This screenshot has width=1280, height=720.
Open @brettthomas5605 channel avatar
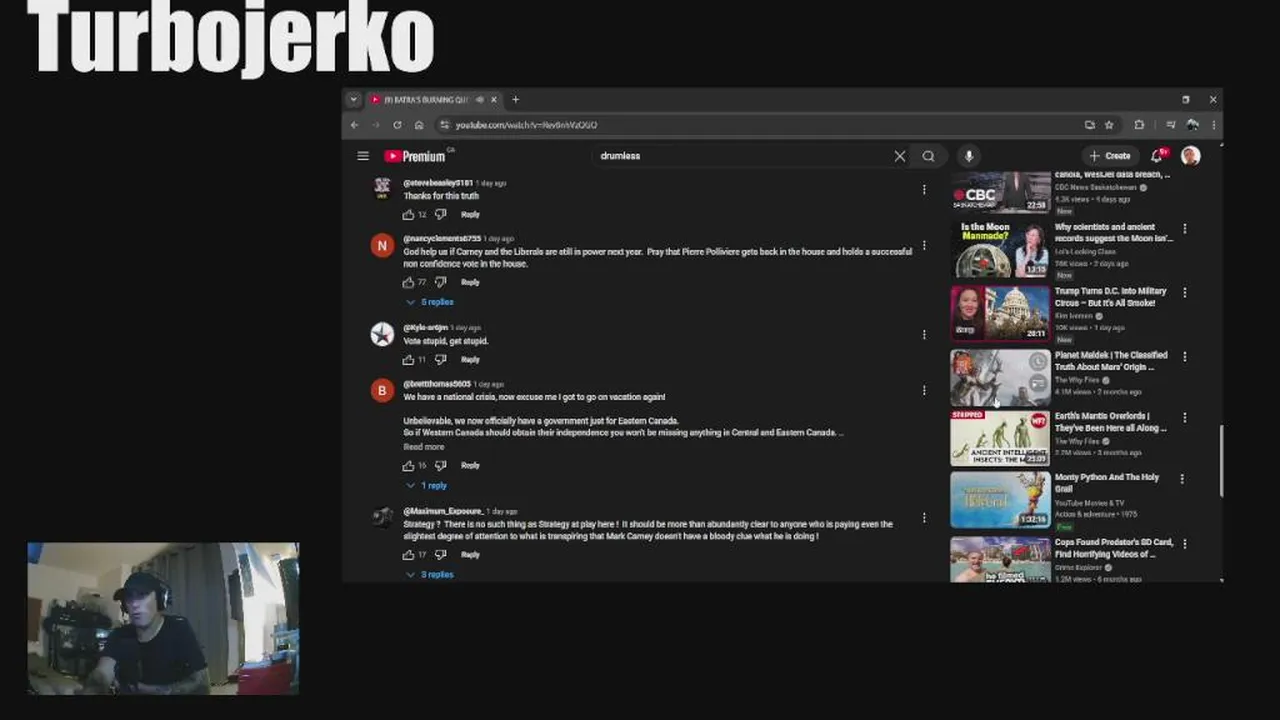point(382,391)
